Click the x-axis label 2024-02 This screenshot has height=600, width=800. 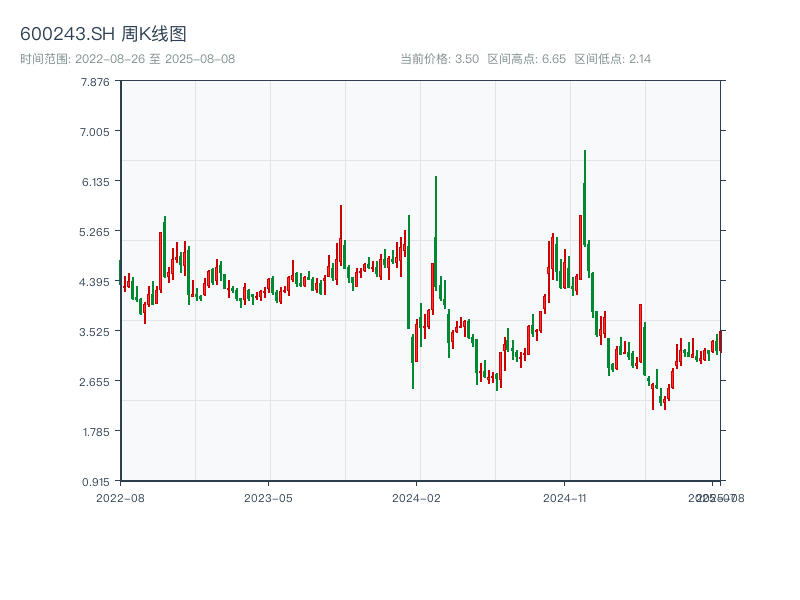pyautogui.click(x=416, y=498)
